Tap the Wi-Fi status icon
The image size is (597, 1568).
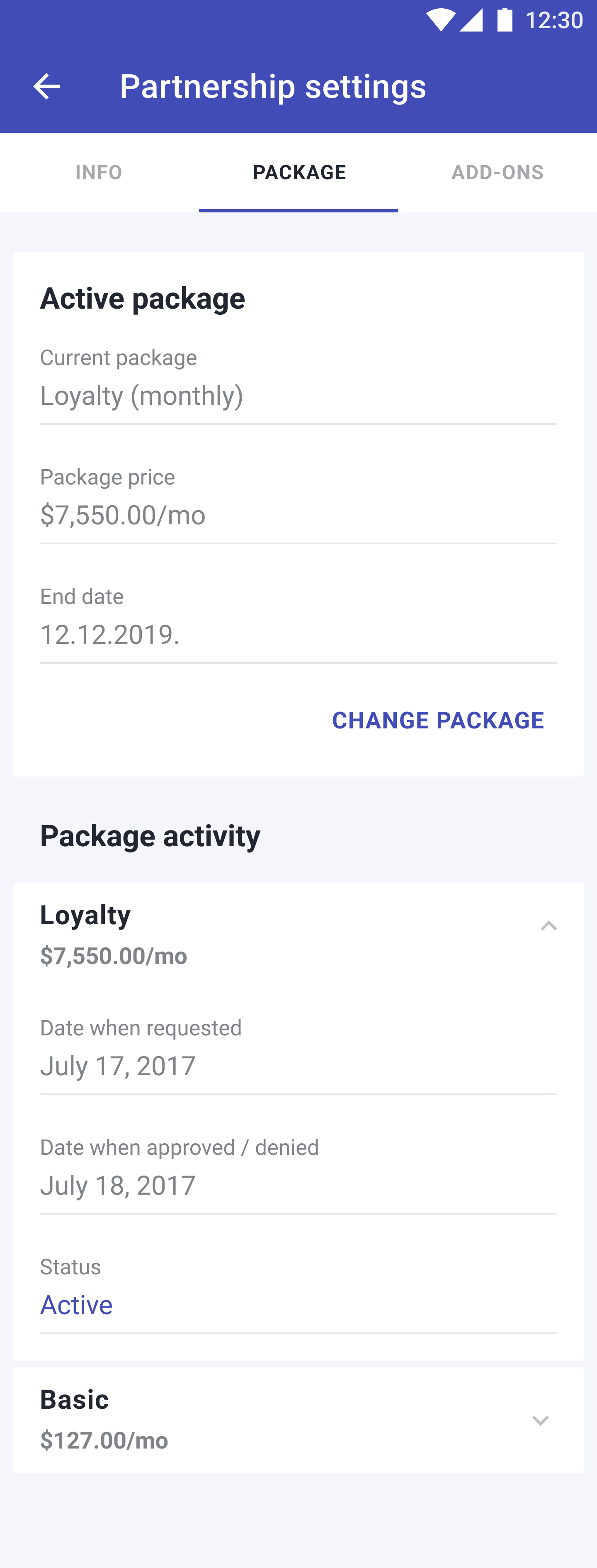click(441, 20)
